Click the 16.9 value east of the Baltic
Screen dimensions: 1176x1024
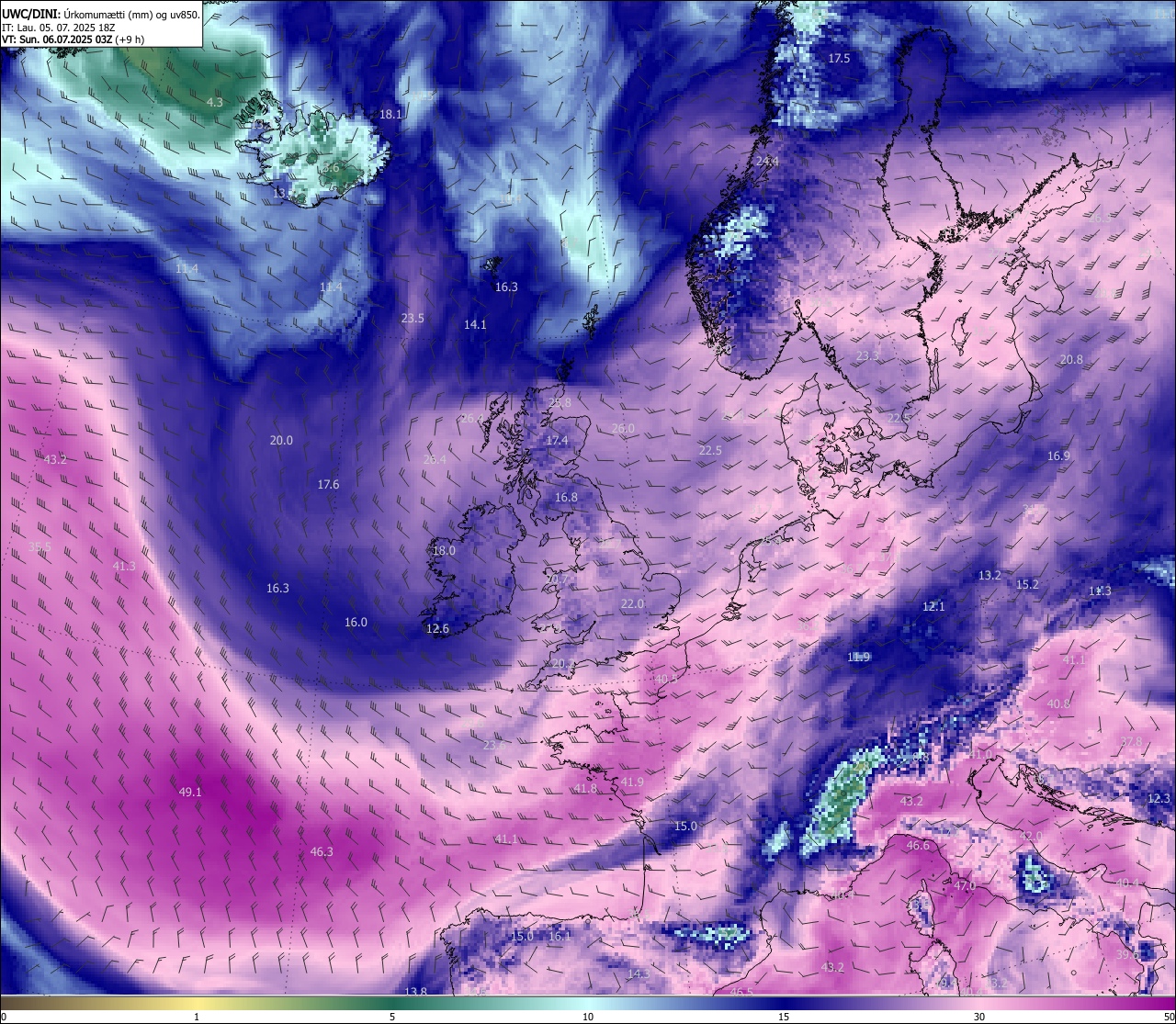[x=1058, y=456]
